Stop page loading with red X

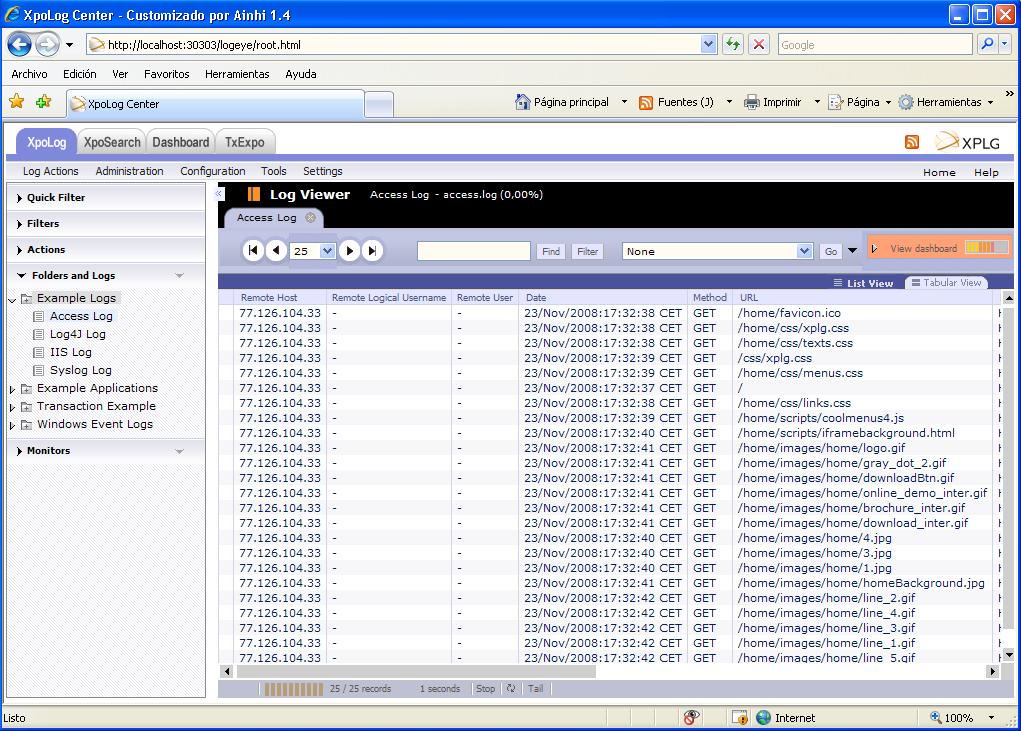[759, 44]
